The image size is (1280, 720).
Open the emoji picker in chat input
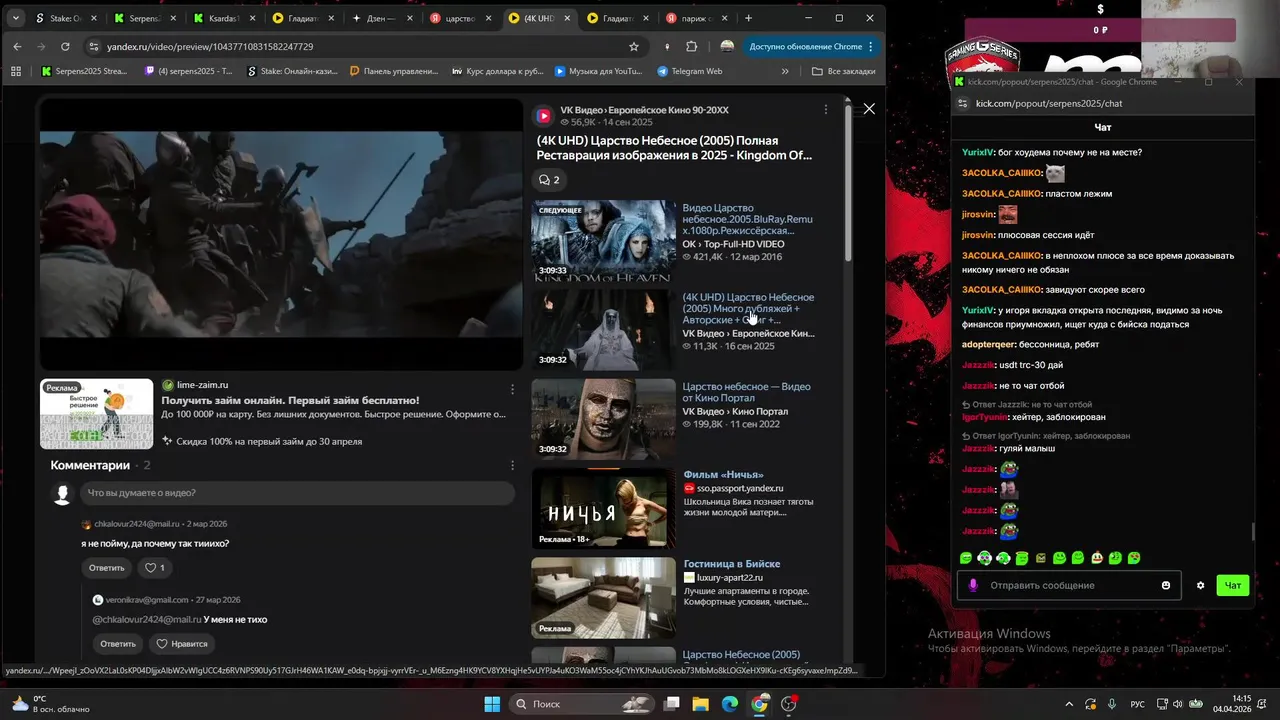pyautogui.click(x=1166, y=585)
